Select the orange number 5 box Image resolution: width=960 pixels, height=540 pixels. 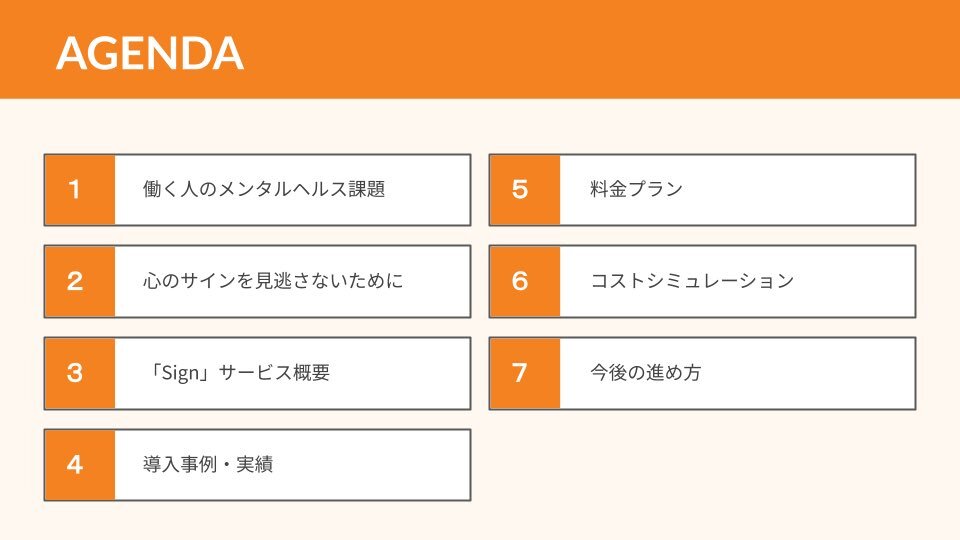point(525,190)
